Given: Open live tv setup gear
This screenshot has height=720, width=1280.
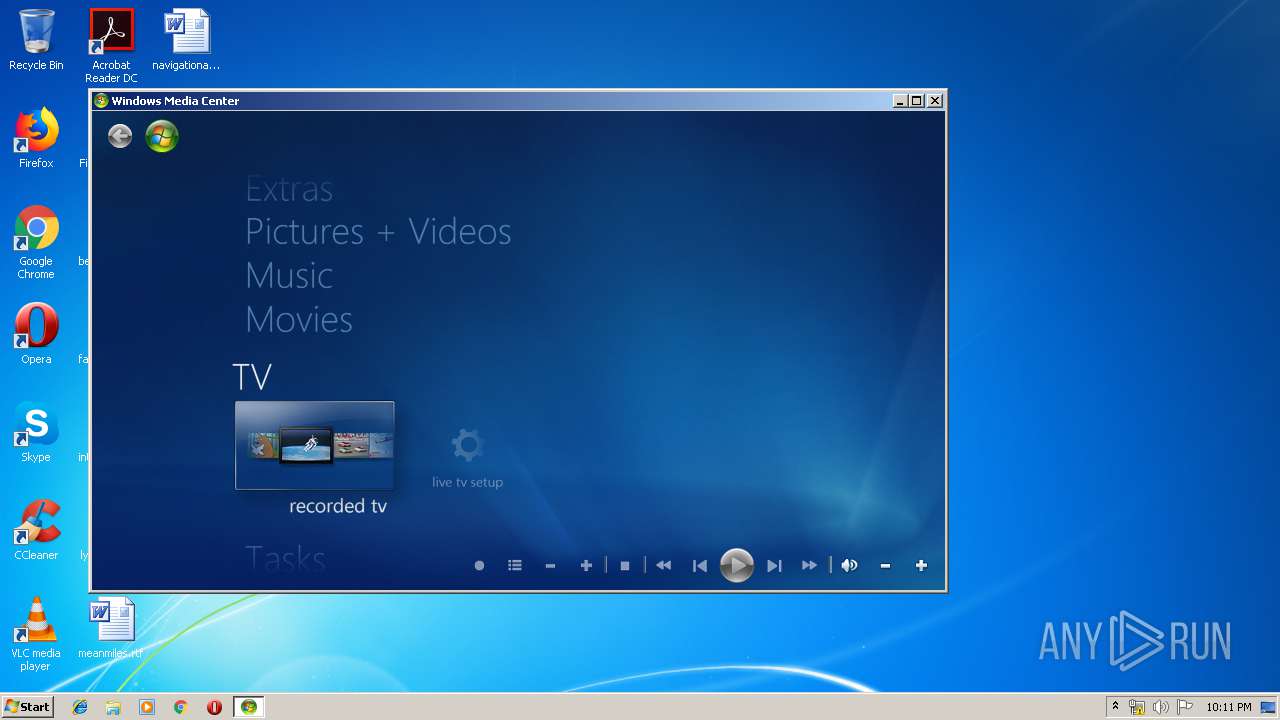Looking at the screenshot, I should [467, 445].
